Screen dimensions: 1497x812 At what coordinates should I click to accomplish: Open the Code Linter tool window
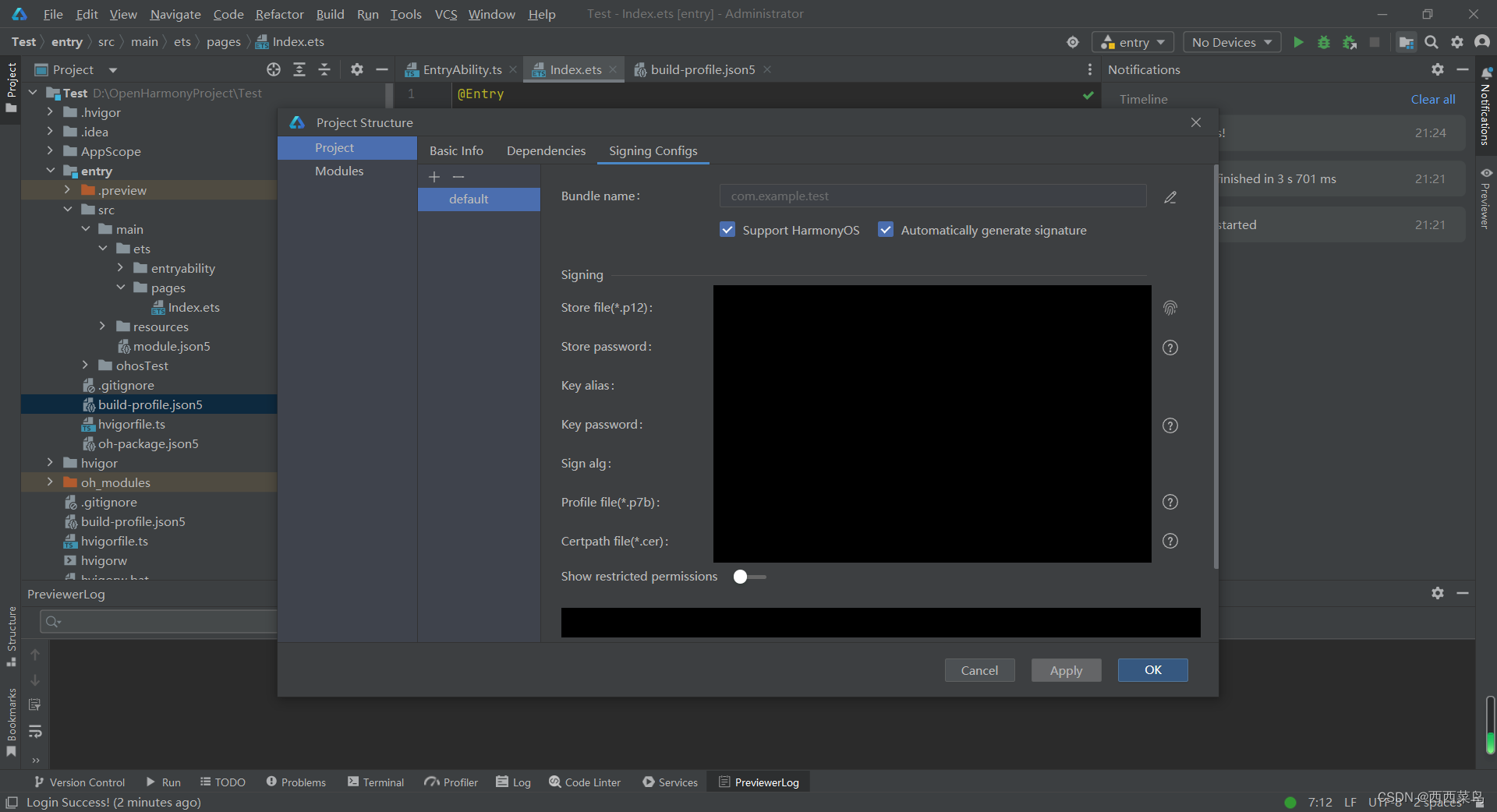point(585,782)
